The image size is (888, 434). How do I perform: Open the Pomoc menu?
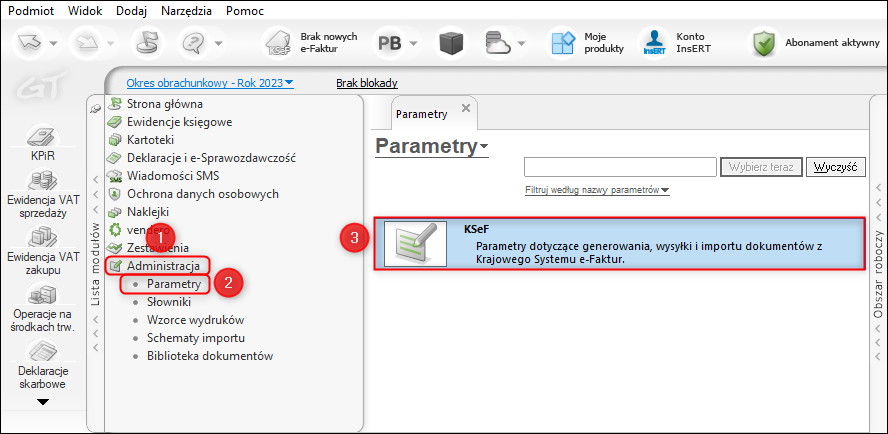[x=244, y=11]
